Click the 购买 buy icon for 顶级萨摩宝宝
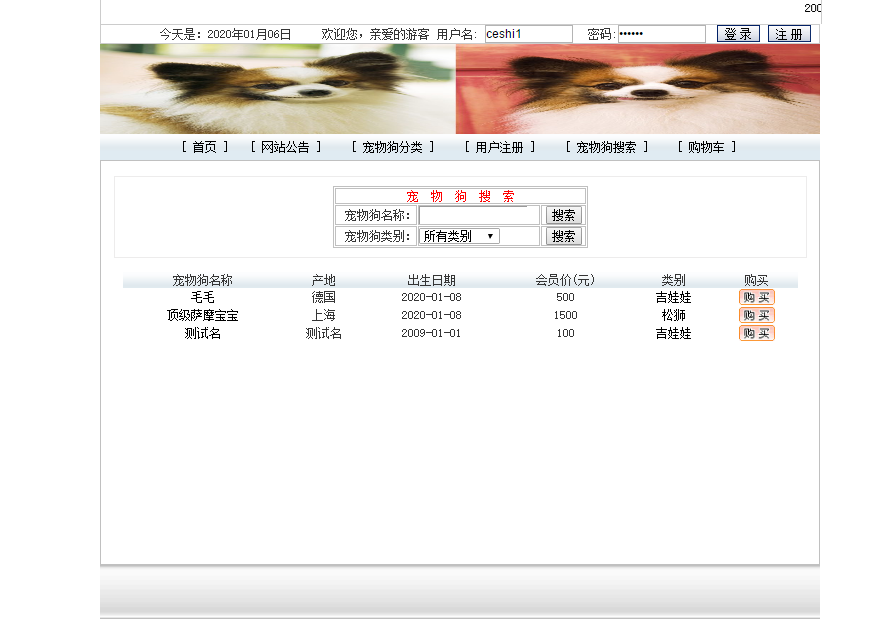The image size is (876, 638). [x=756, y=315]
